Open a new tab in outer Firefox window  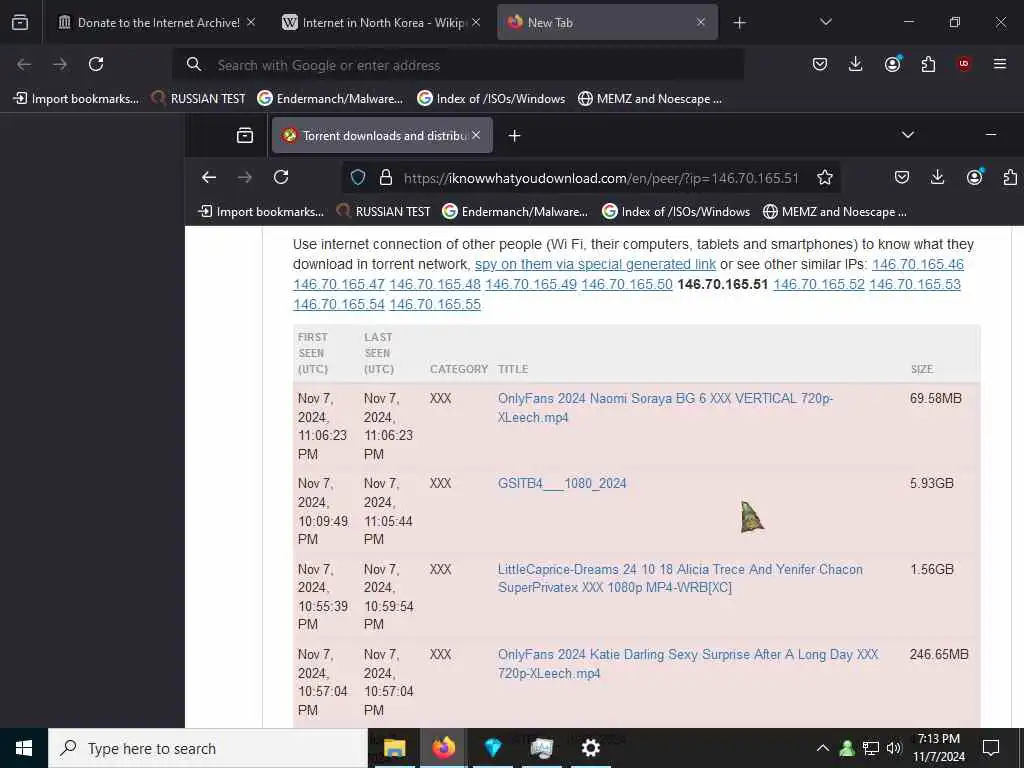pyautogui.click(x=739, y=23)
